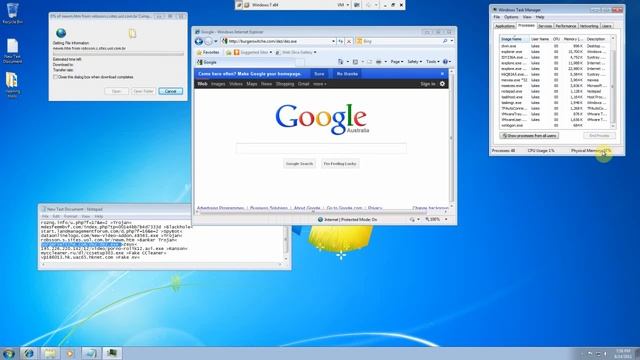Image resolution: width=640 pixels, height=360 pixels.
Task: Switch to Task Manager Networking tab
Action: click(x=589, y=26)
